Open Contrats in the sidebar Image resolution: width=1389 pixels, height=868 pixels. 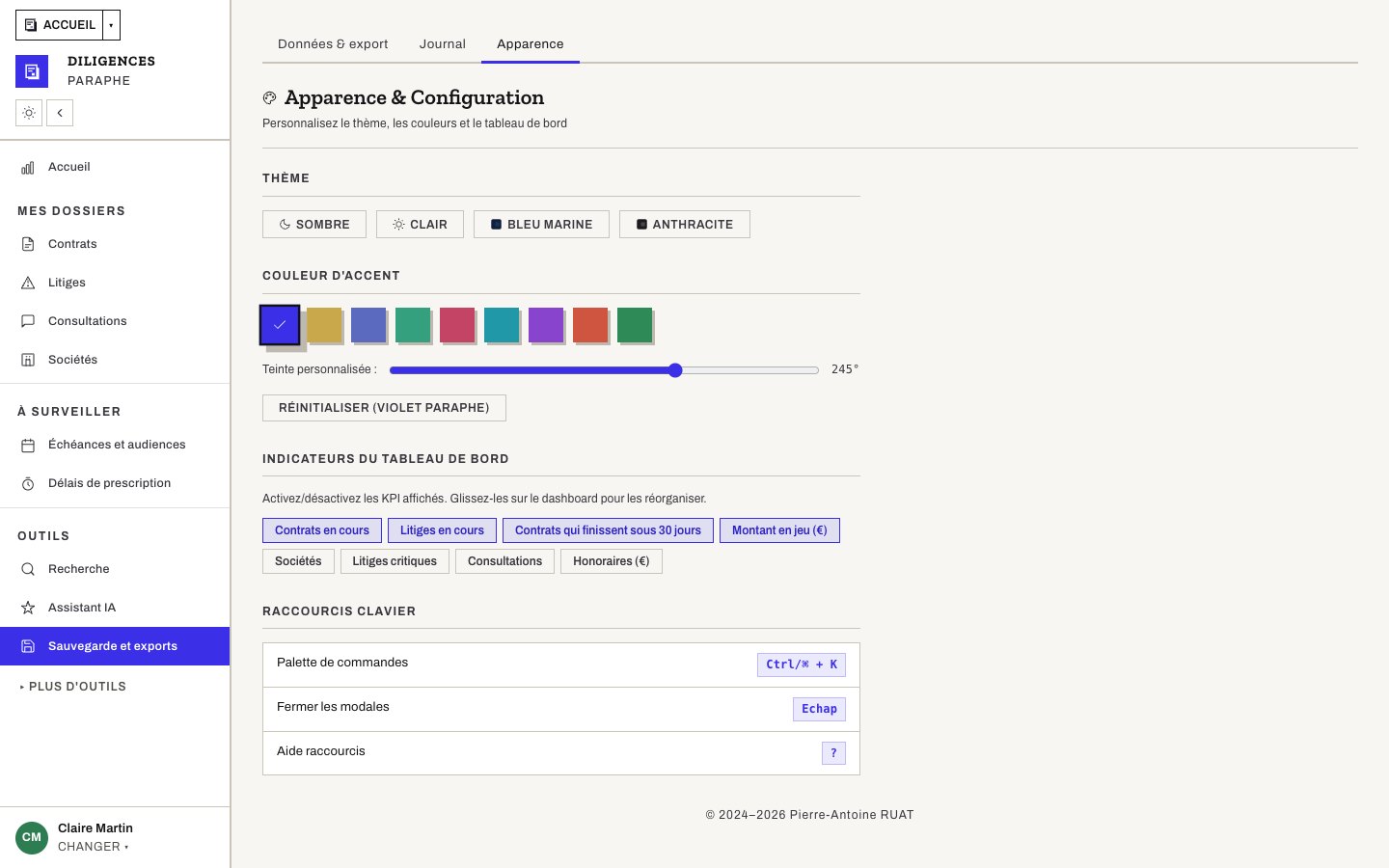coord(115,244)
